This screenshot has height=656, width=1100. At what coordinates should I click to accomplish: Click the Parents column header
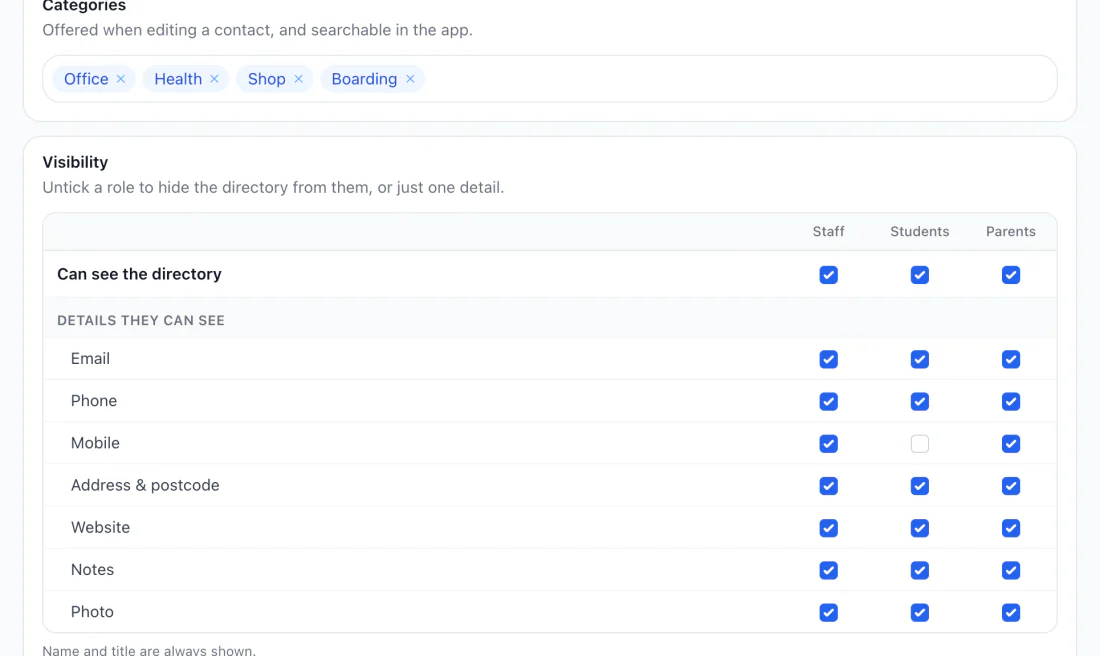[x=1011, y=232]
